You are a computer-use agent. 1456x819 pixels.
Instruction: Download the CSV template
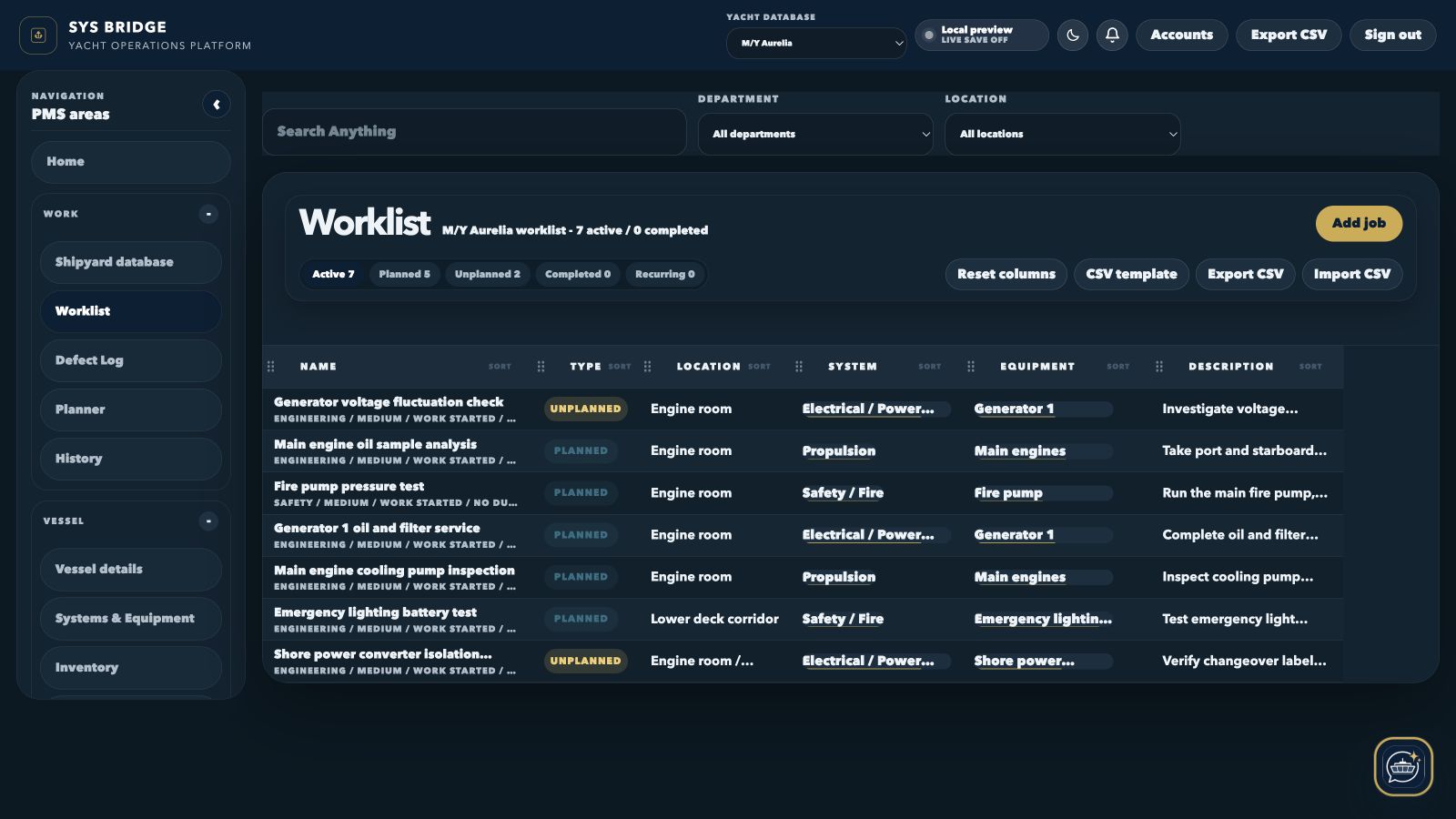click(1131, 274)
